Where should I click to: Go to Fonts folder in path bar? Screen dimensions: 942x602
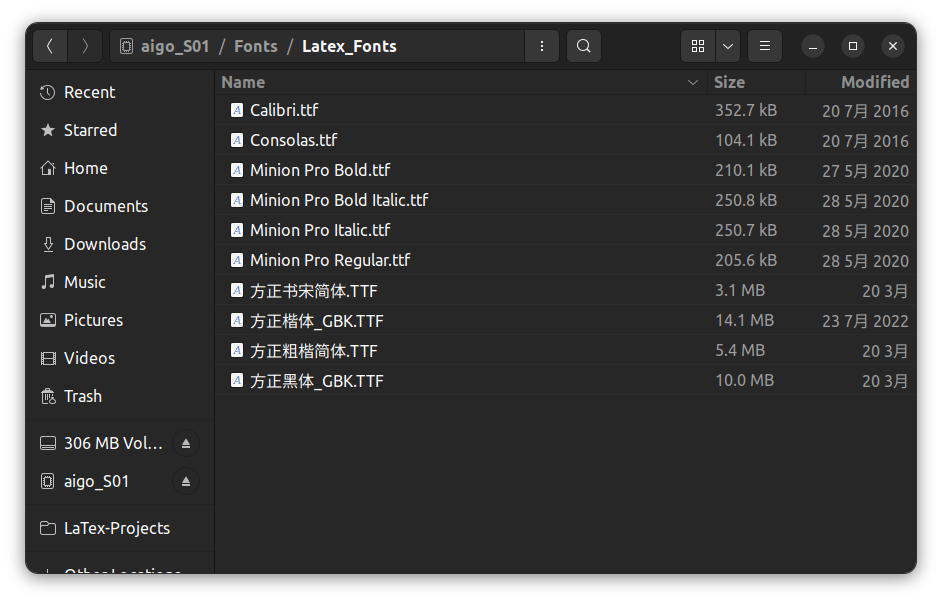coord(255,46)
